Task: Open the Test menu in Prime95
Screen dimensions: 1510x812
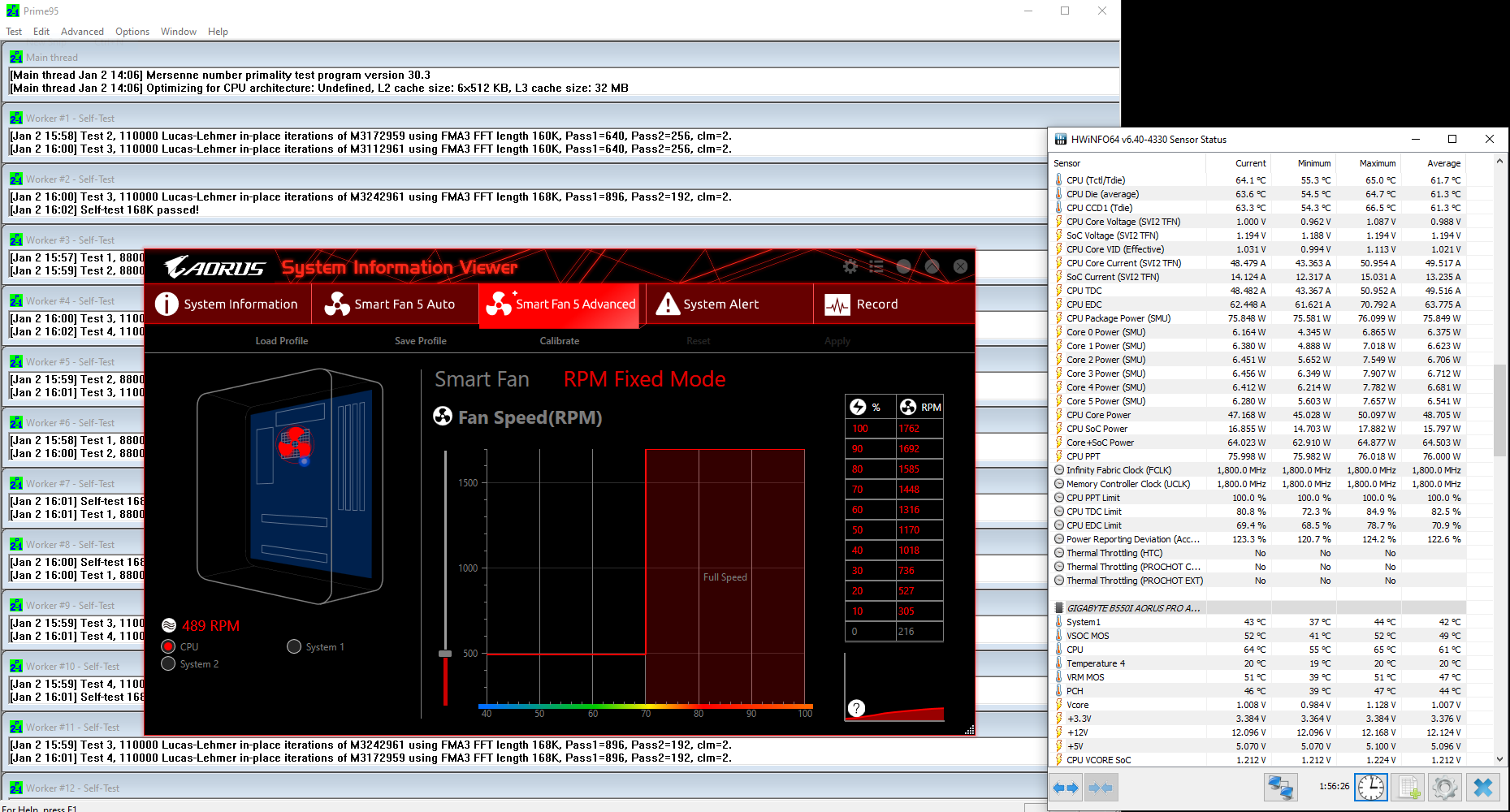Action: [14, 32]
